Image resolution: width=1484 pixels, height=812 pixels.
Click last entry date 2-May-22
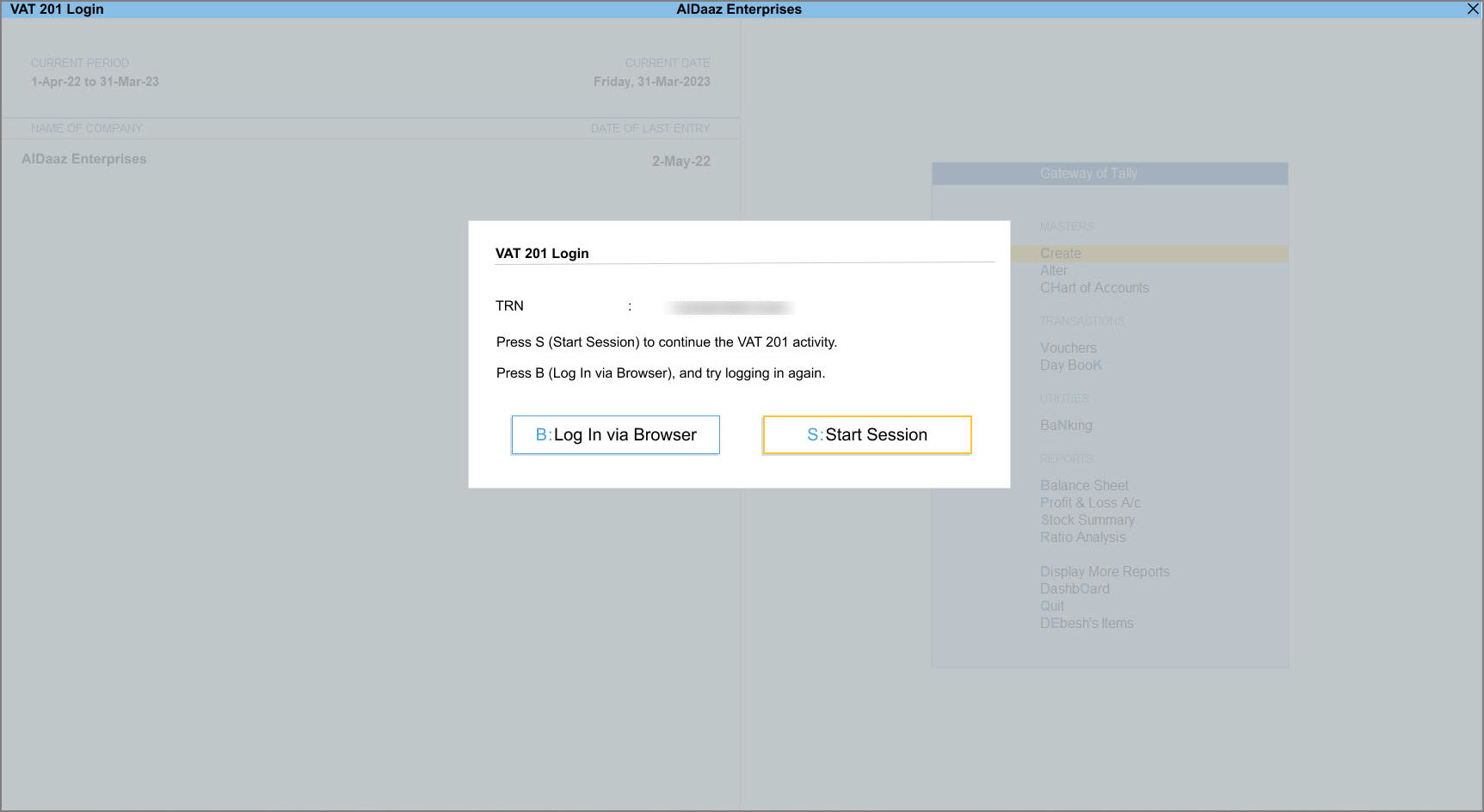click(681, 161)
